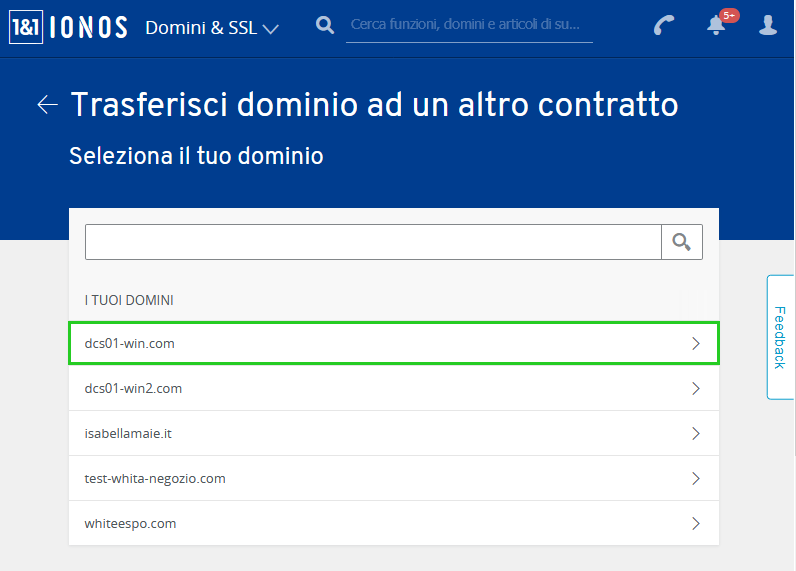Click inside the domain search text box
Image resolution: width=796 pixels, height=571 pixels.
coord(373,242)
